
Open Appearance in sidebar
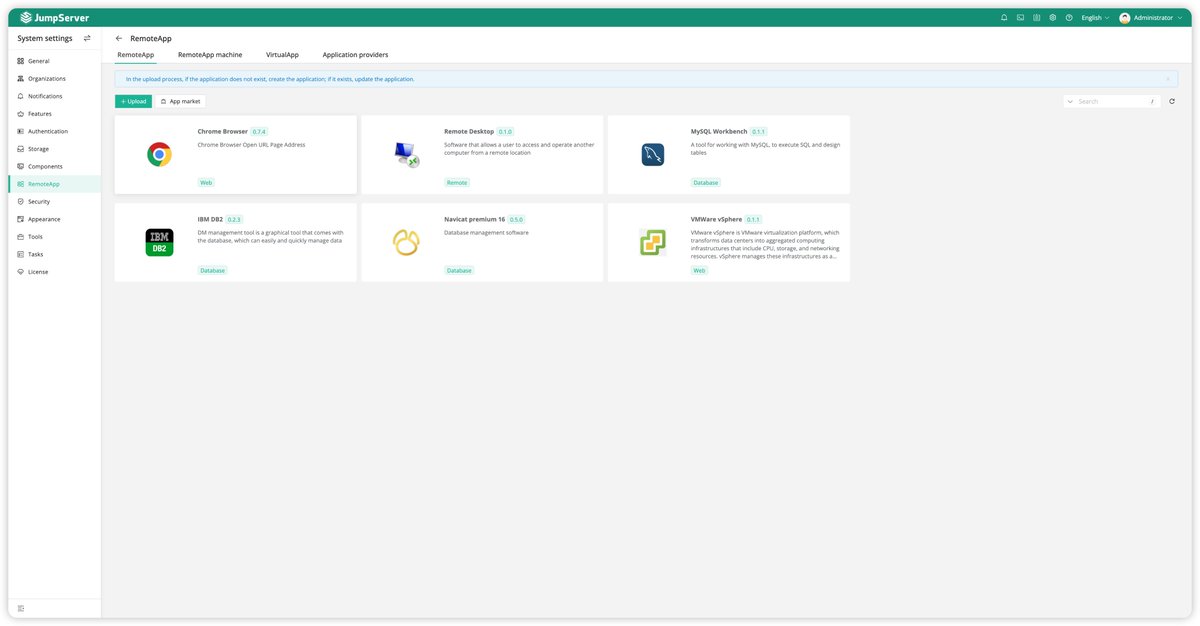pyautogui.click(x=55, y=219)
